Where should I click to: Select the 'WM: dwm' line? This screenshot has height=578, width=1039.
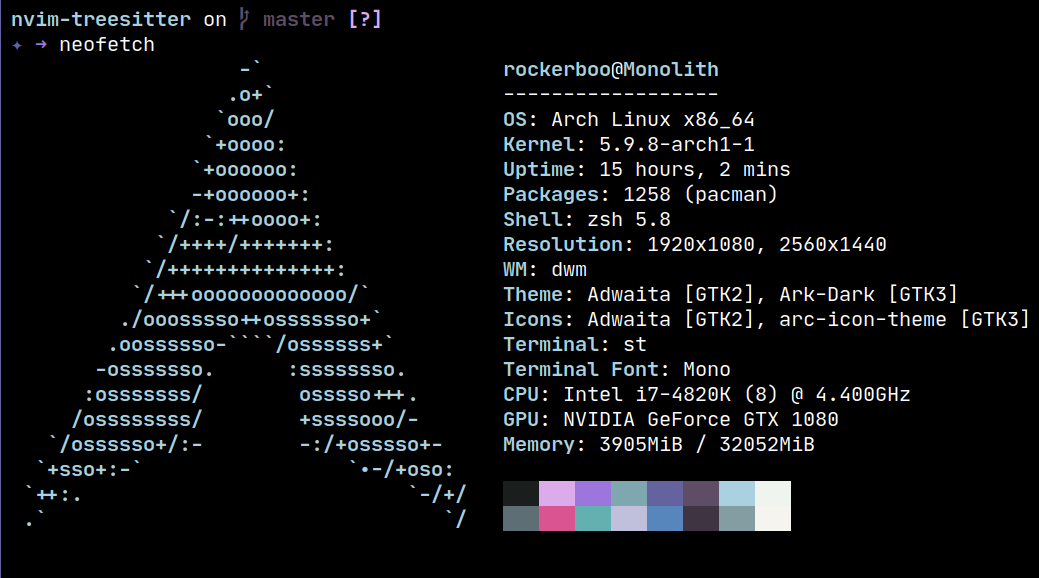[x=545, y=270]
